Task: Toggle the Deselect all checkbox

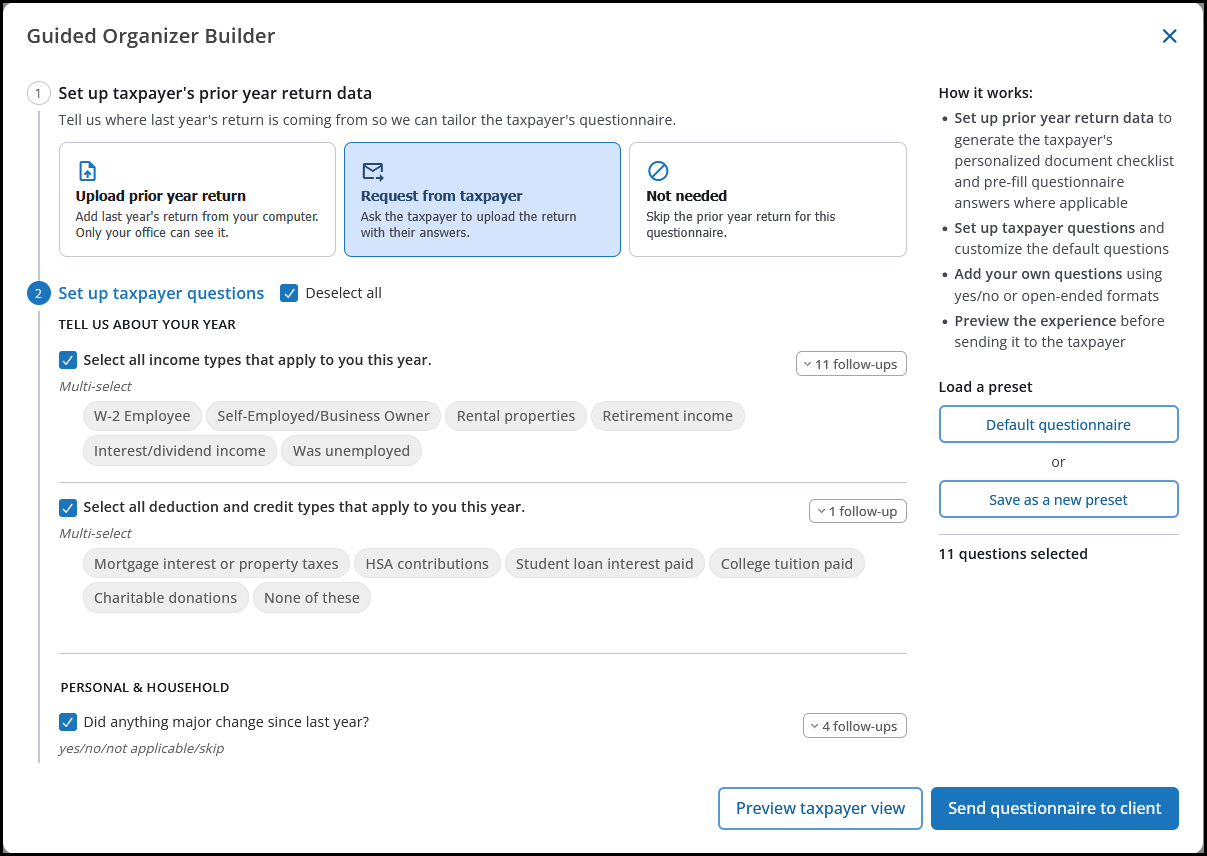Action: coord(289,293)
